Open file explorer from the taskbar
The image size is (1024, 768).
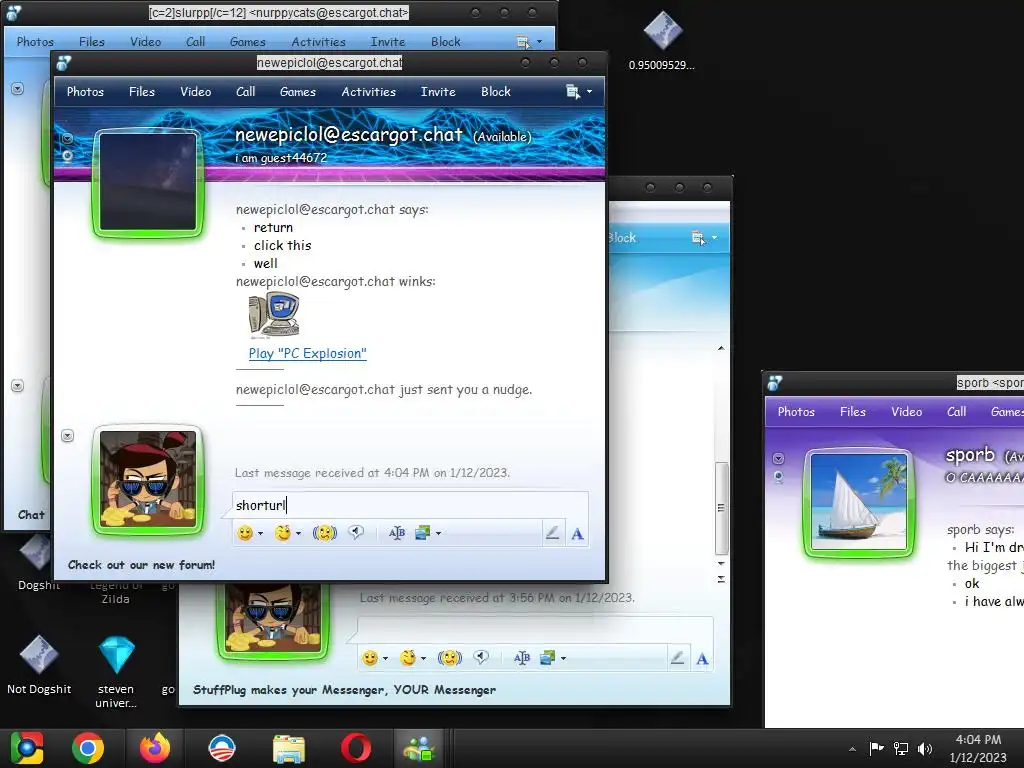pos(289,748)
